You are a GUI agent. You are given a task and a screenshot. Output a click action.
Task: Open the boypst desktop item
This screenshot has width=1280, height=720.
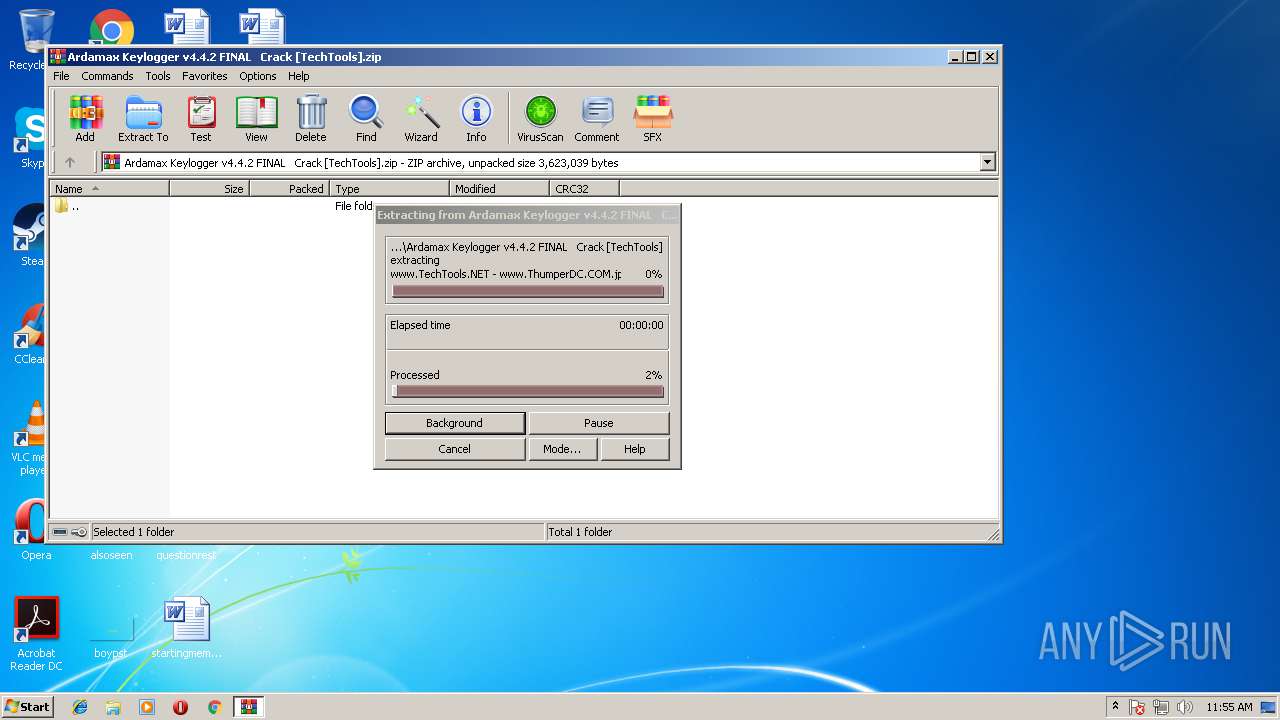(111, 637)
